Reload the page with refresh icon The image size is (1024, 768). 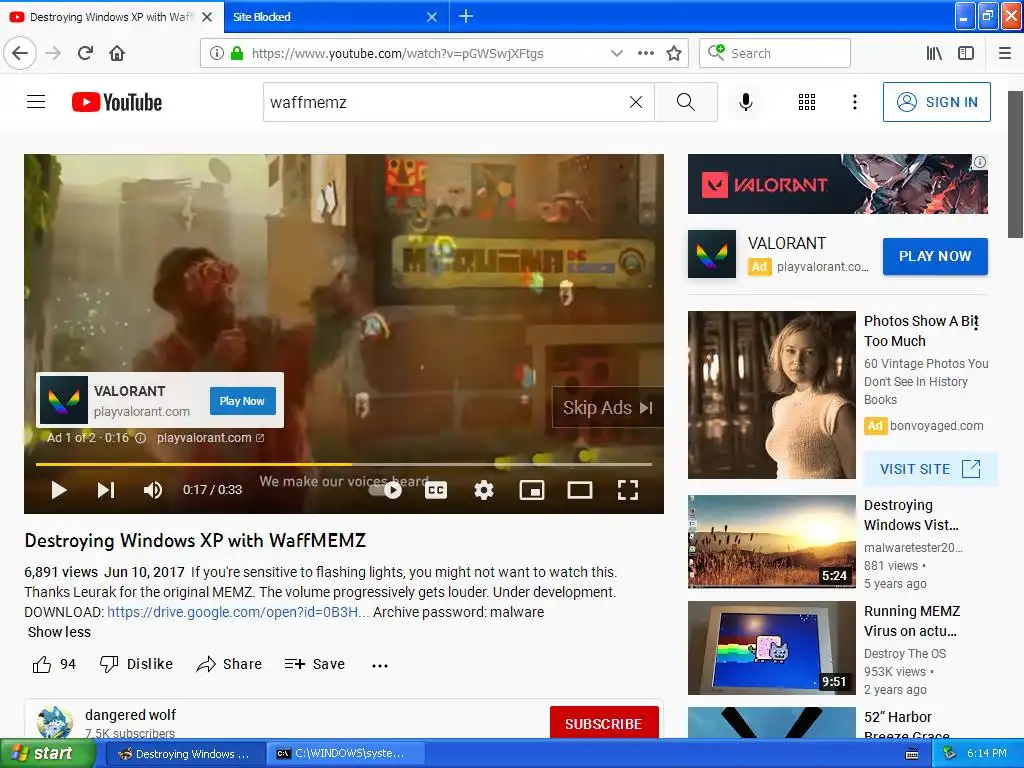click(x=85, y=53)
